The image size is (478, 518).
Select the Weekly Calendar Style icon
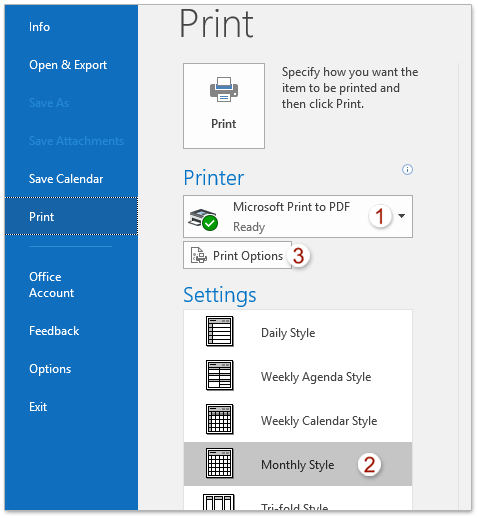(219, 419)
